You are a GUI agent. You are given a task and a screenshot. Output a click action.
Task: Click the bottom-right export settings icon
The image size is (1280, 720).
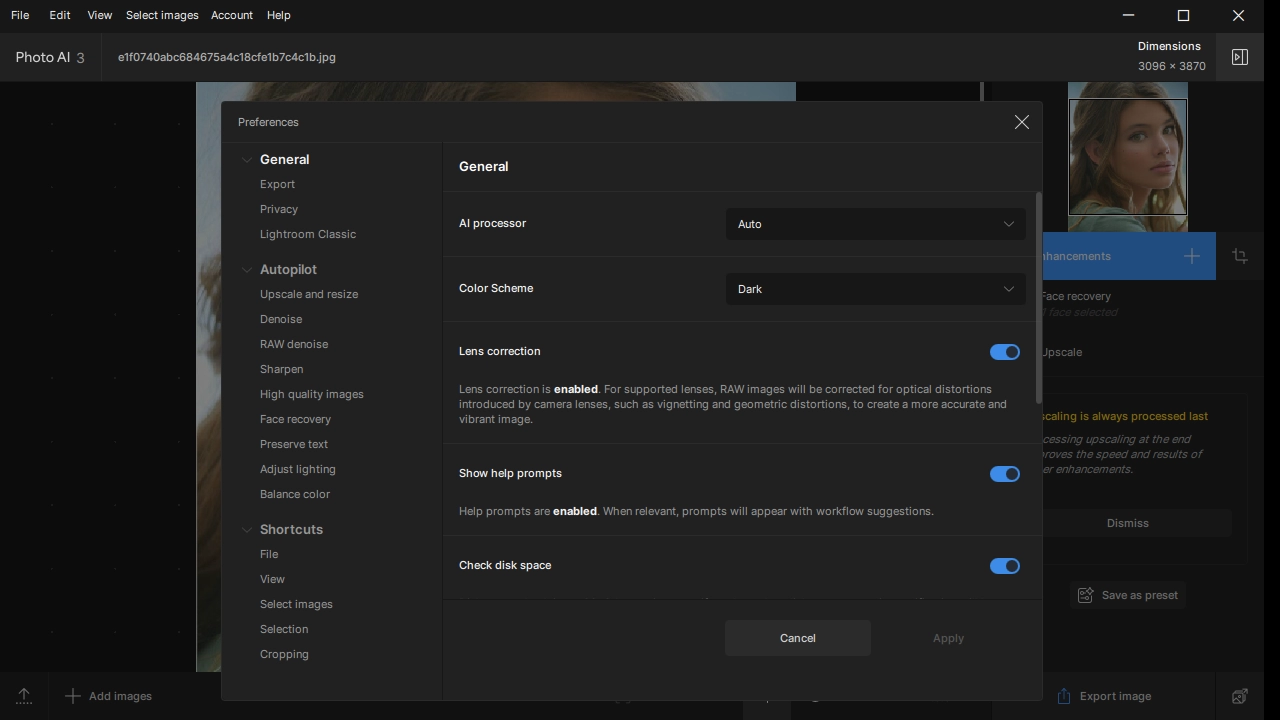pyautogui.click(x=1240, y=696)
